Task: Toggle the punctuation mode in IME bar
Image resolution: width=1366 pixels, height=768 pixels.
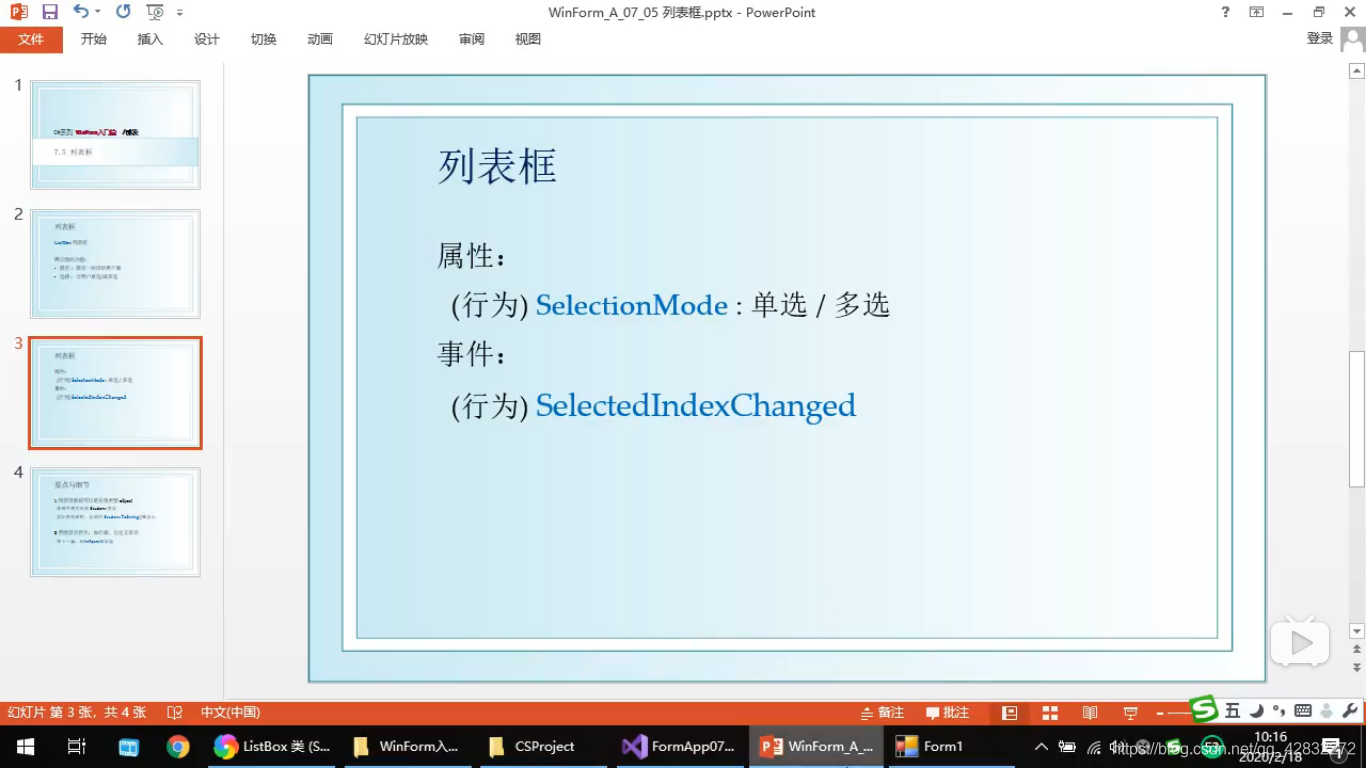Action: point(1279,711)
